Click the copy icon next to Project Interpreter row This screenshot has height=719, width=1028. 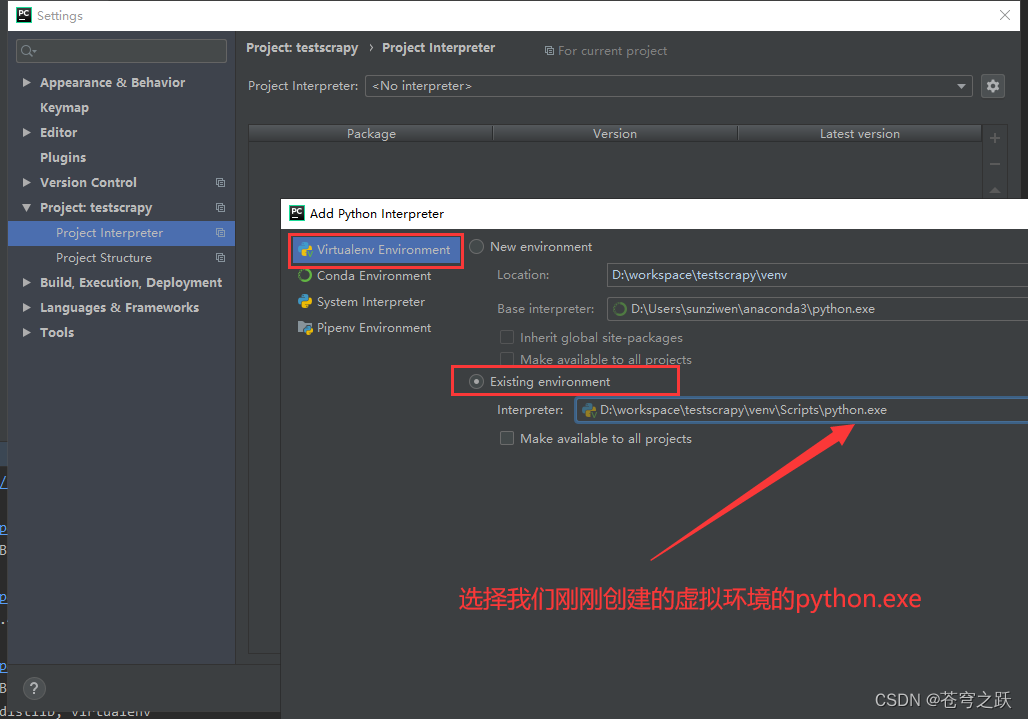[220, 233]
